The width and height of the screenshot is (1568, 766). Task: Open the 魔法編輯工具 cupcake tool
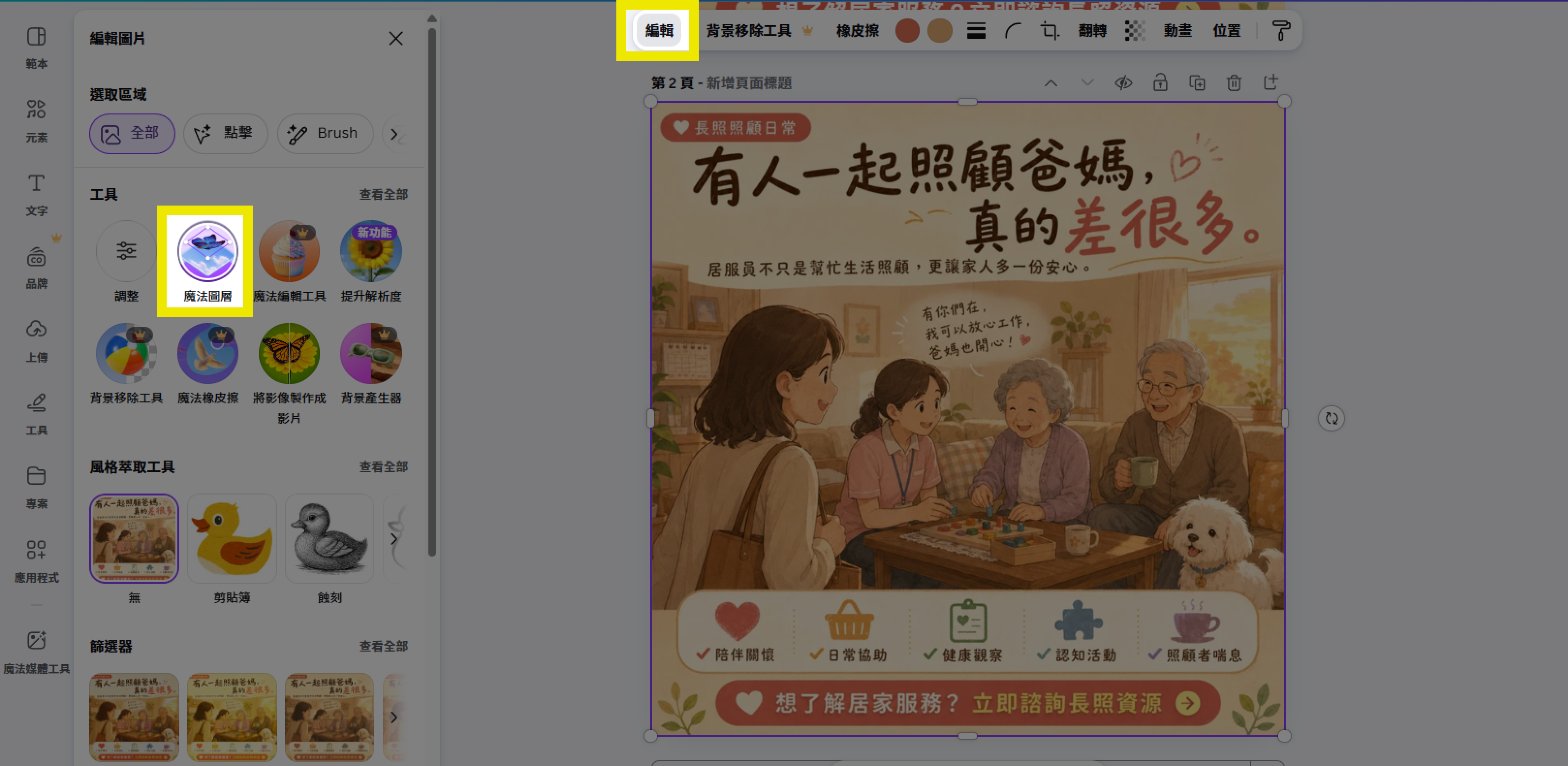[289, 262]
